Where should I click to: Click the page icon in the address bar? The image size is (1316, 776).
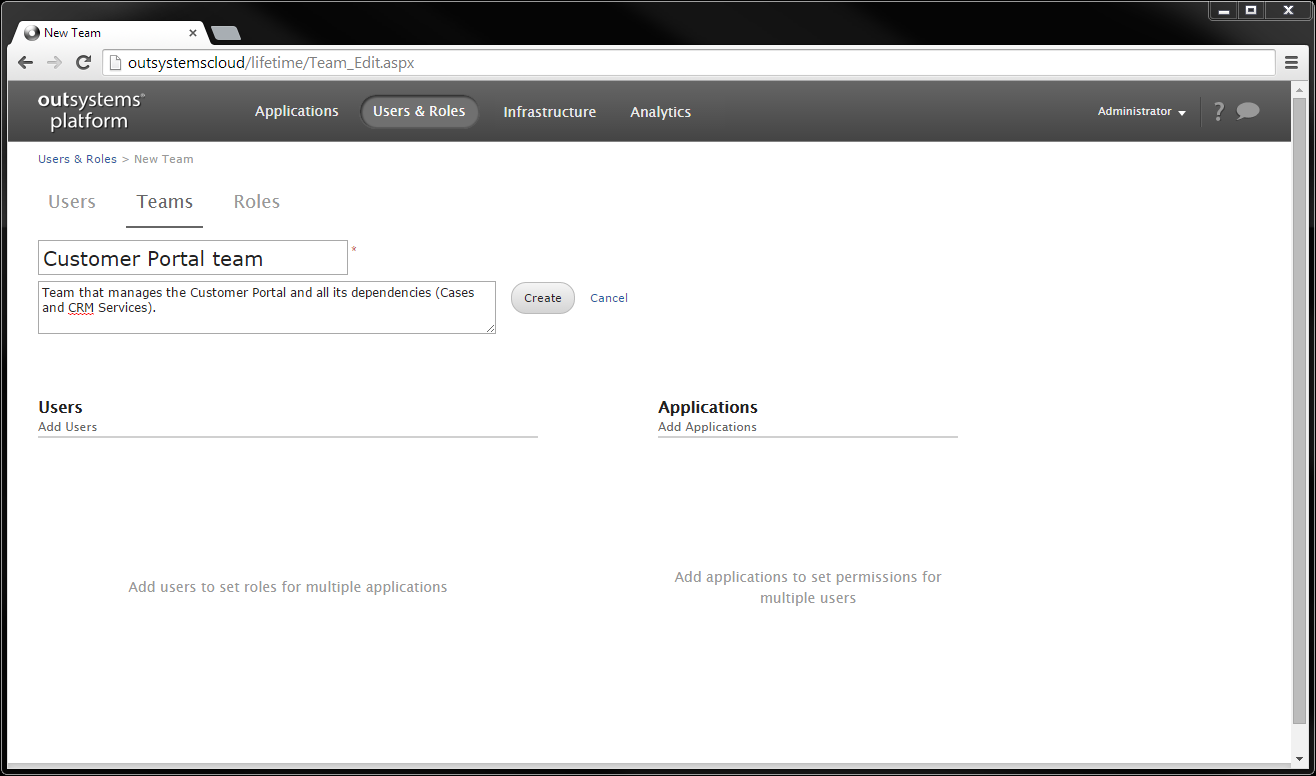tap(113, 62)
